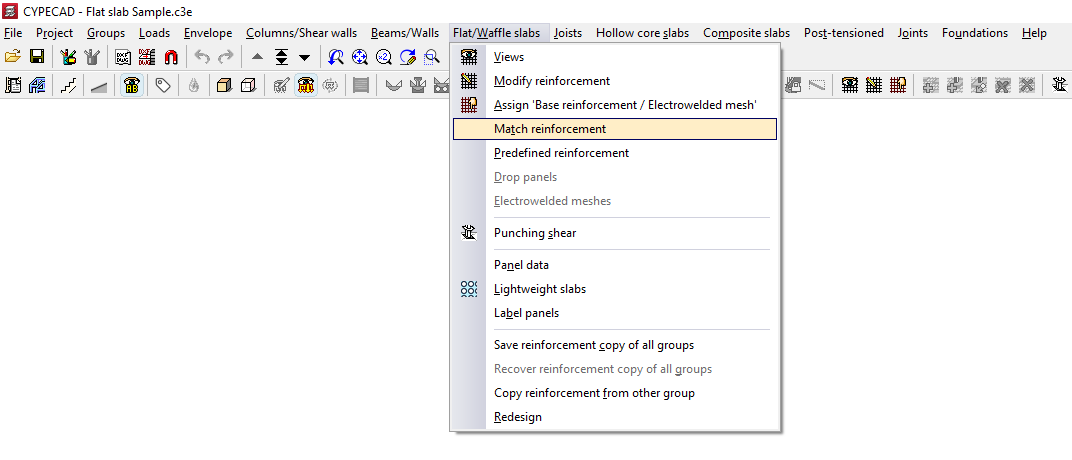Screen dimensions: 1072x460
Task: Save project with floppy disk icon
Action: (37, 57)
